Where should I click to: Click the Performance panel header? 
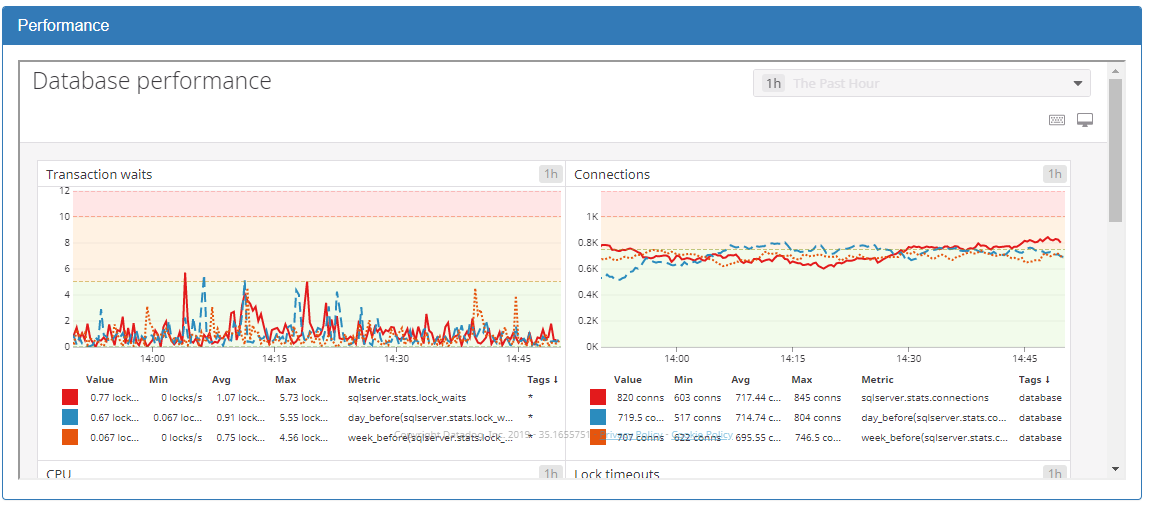click(x=571, y=26)
